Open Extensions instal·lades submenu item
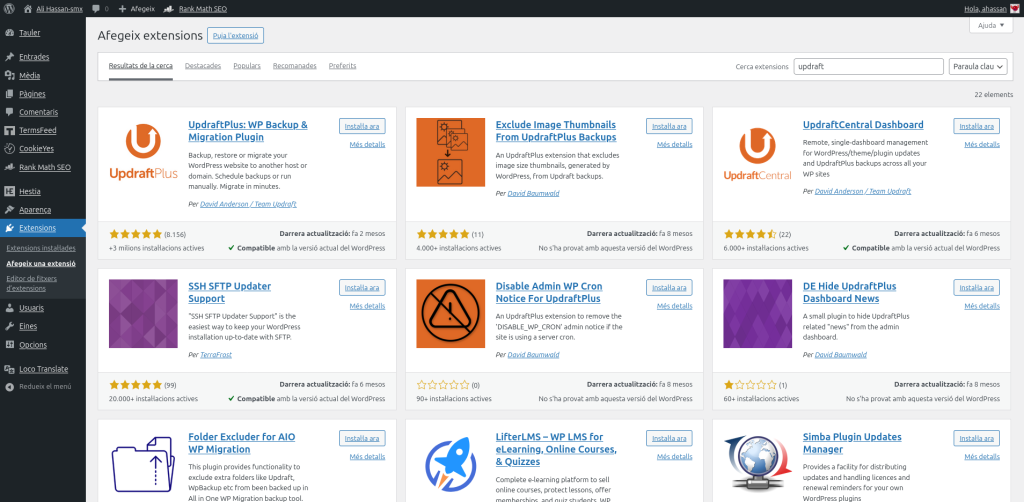1024x502 pixels. coord(41,248)
